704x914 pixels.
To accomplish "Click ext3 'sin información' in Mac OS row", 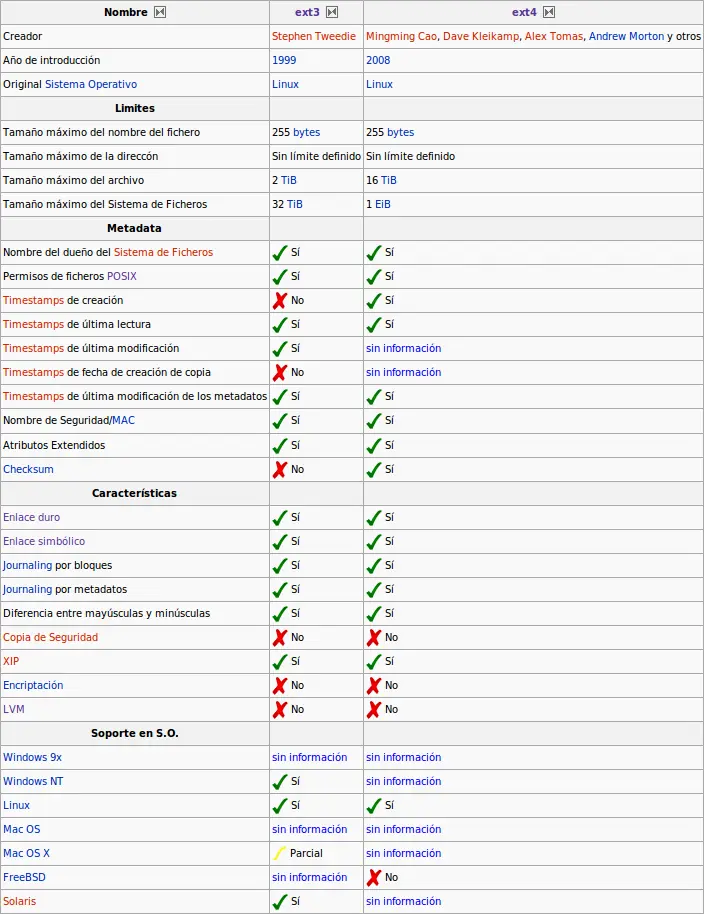I will coord(309,829).
